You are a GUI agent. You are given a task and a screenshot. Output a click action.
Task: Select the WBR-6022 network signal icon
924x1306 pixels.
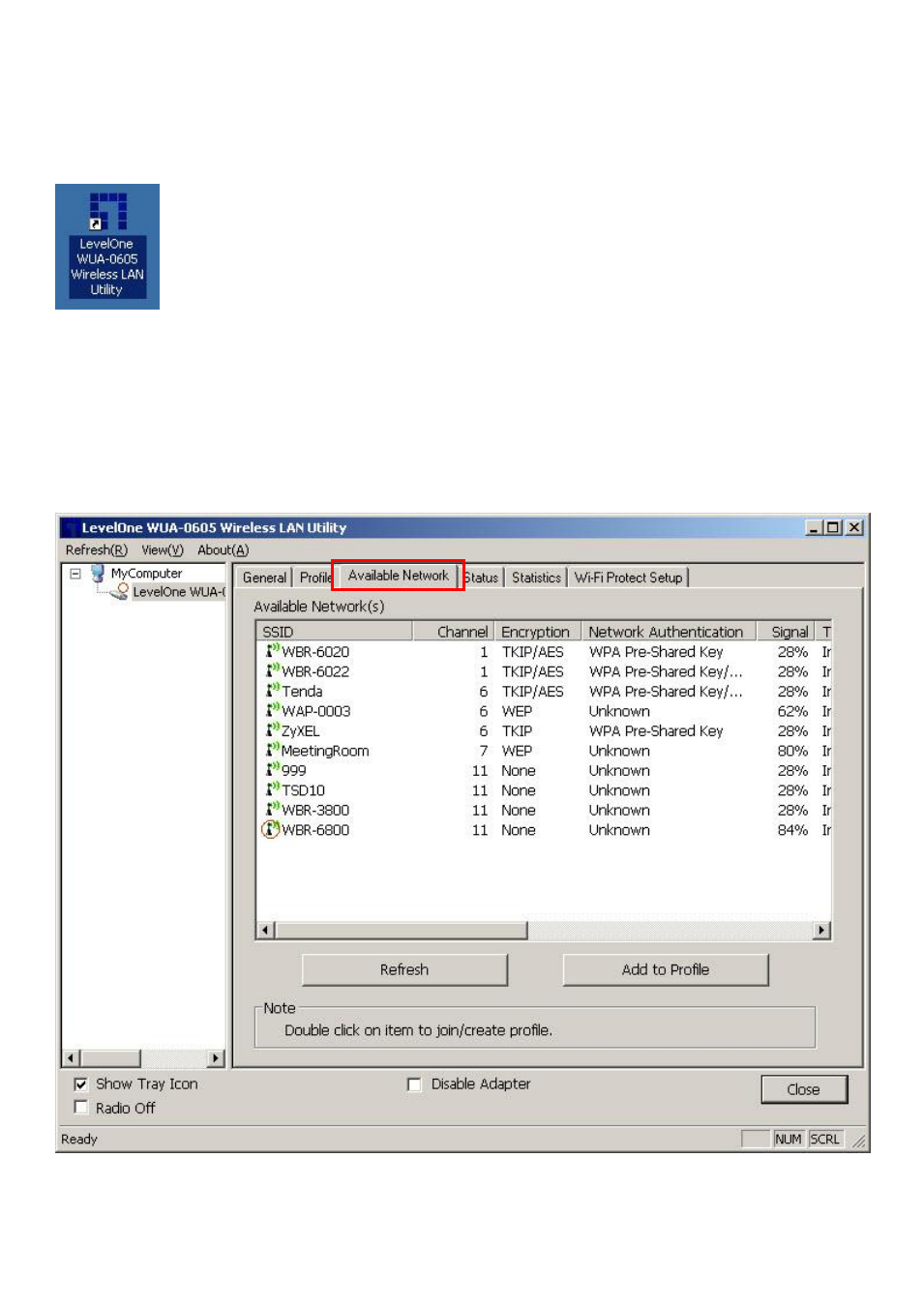(273, 670)
